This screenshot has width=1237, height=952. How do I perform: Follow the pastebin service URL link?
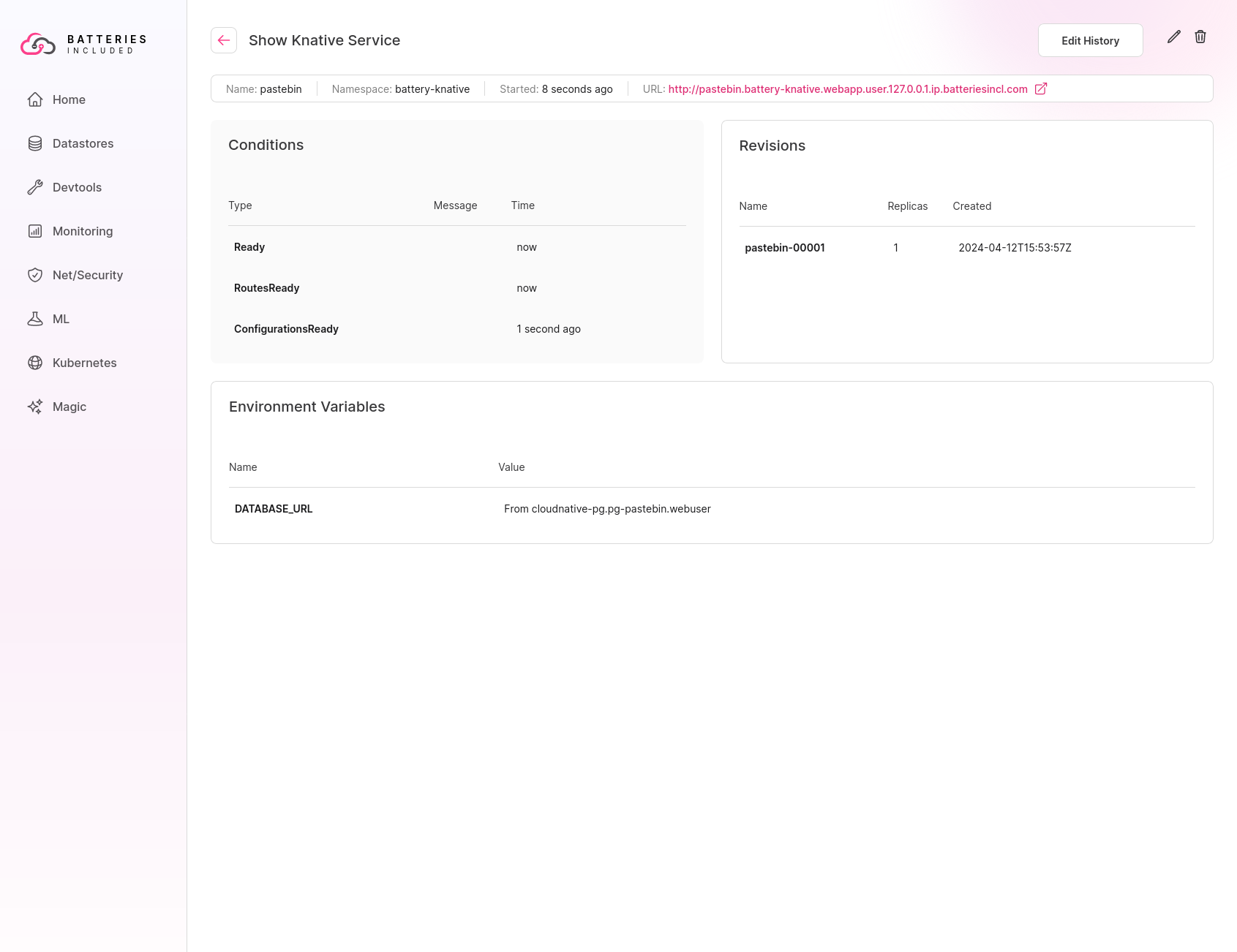(x=847, y=89)
